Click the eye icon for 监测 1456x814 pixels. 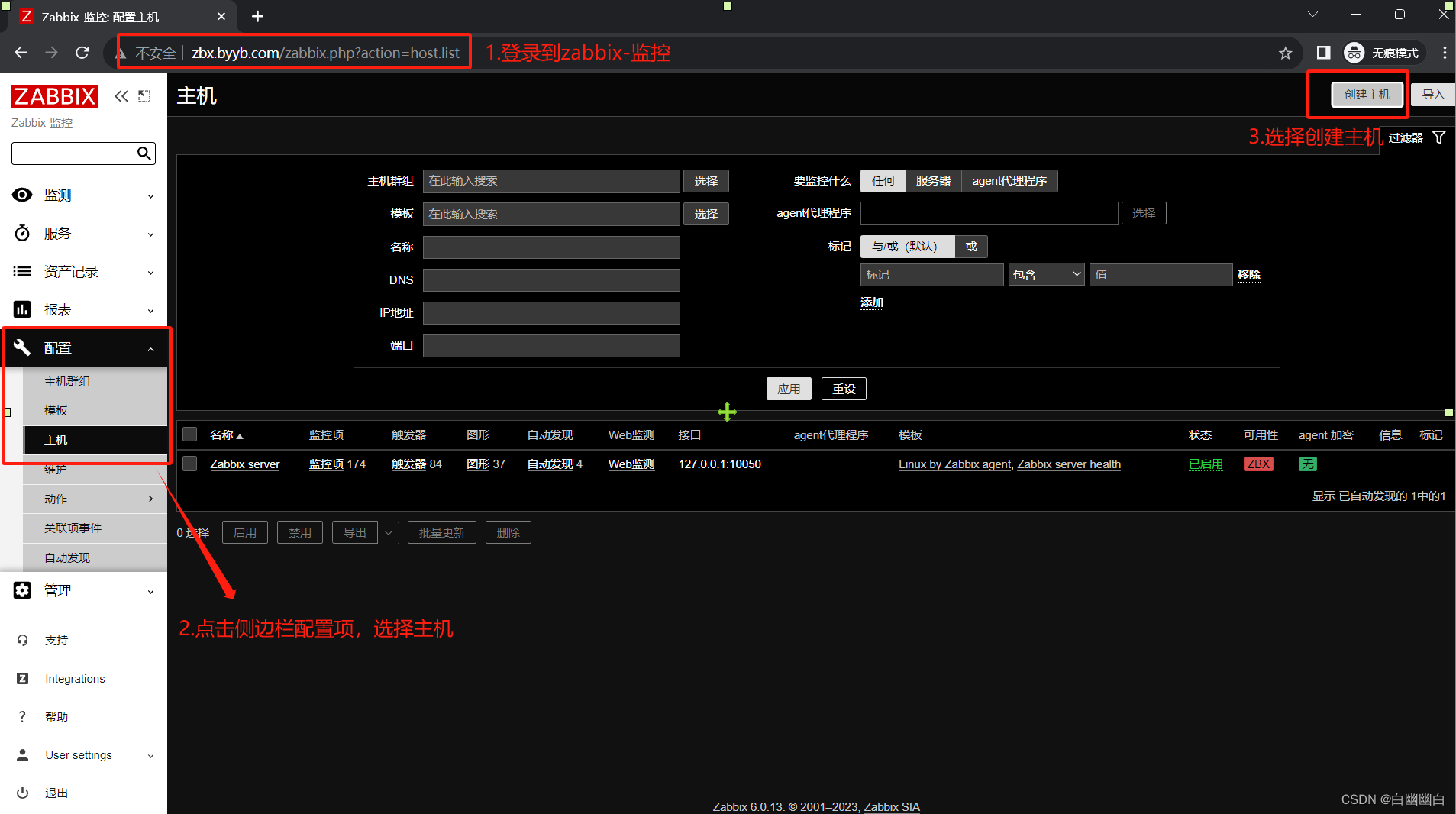point(22,195)
